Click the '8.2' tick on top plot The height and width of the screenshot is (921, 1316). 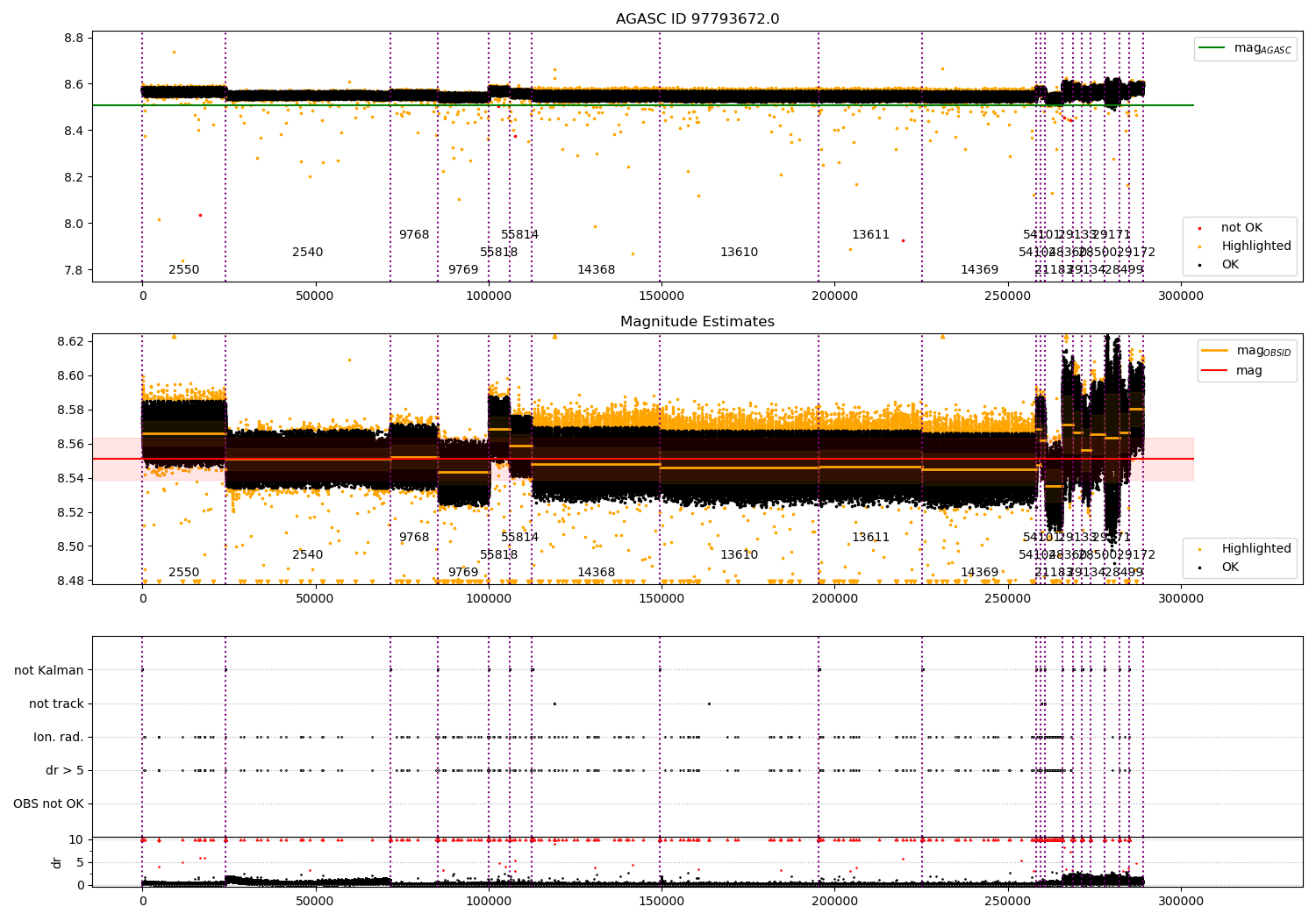pyautogui.click(x=74, y=178)
